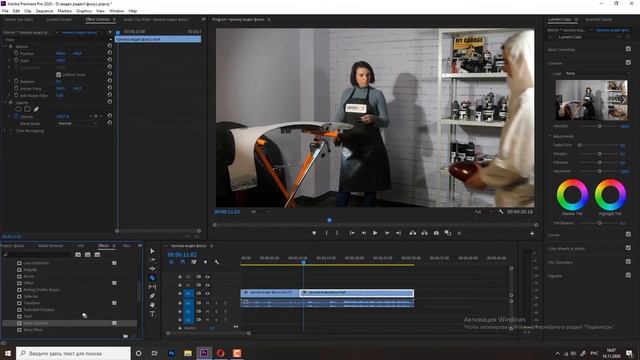640x360 pixels.
Task: Select the Slip tool
Action: [152, 287]
